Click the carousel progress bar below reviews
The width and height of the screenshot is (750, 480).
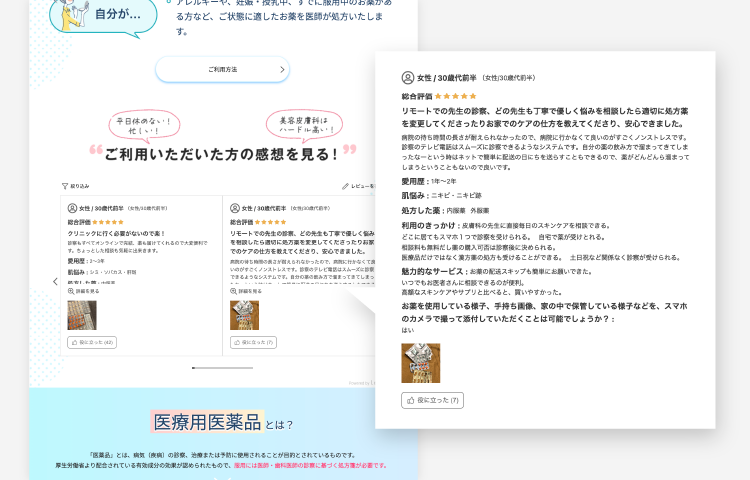(x=222, y=368)
